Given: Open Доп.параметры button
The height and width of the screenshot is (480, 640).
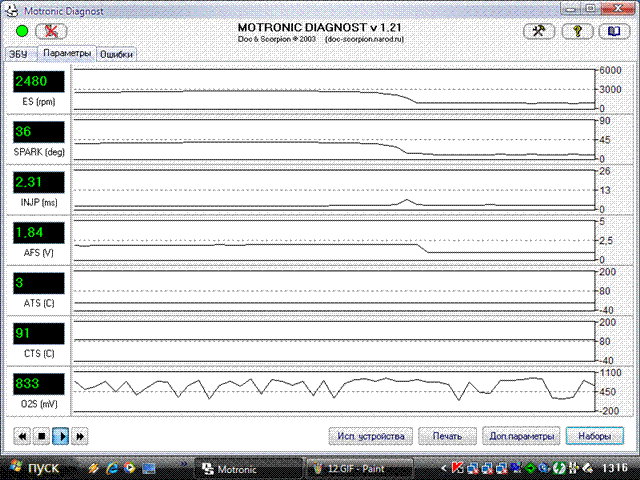Looking at the screenshot, I should tap(521, 436).
